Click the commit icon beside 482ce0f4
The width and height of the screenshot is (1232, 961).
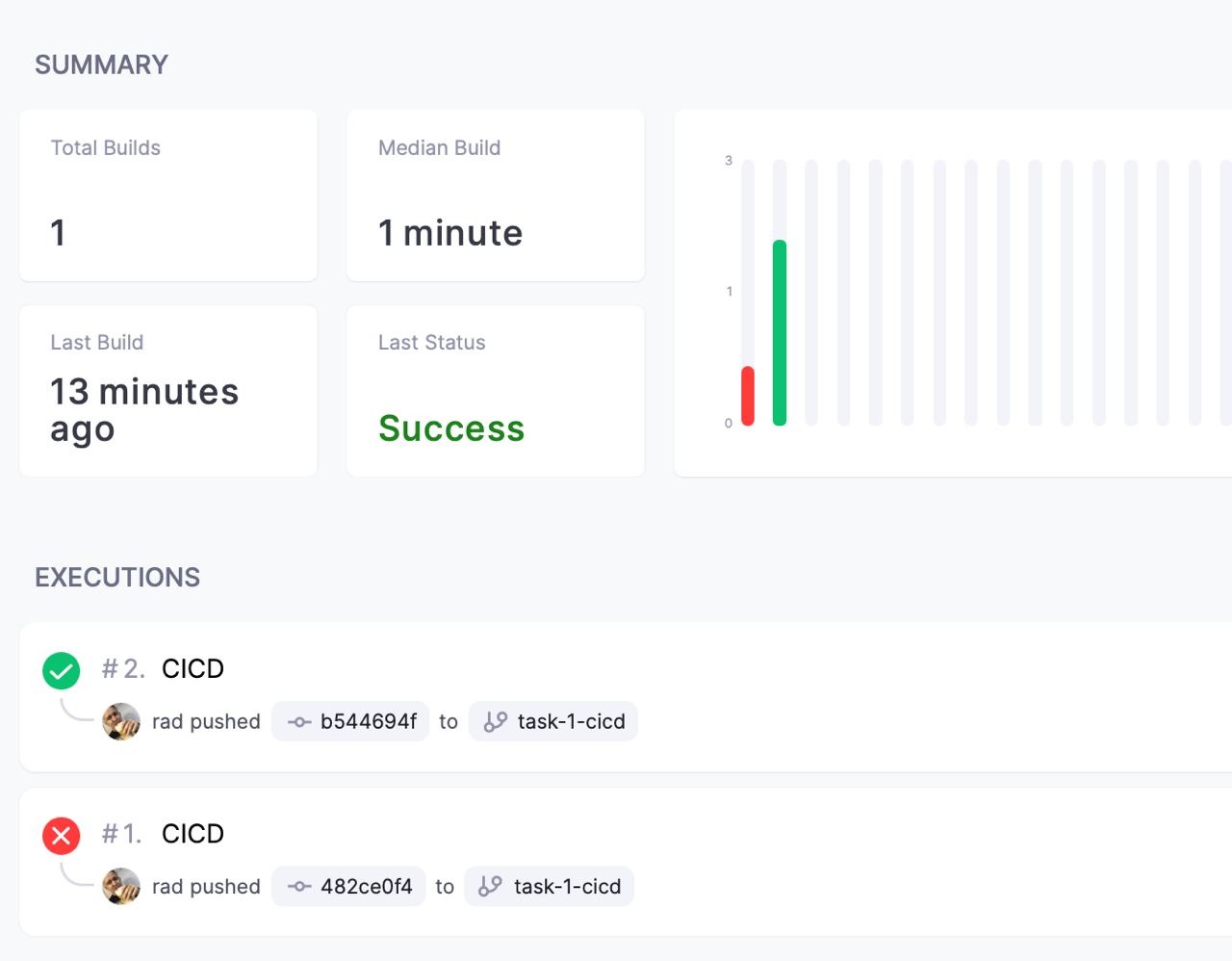[299, 887]
